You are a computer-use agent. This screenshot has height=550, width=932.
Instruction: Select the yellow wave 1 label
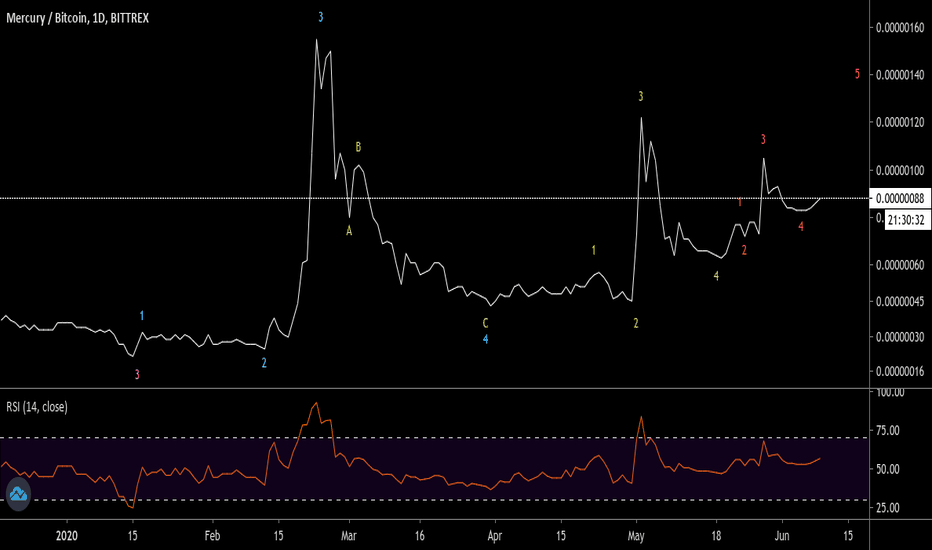click(593, 250)
